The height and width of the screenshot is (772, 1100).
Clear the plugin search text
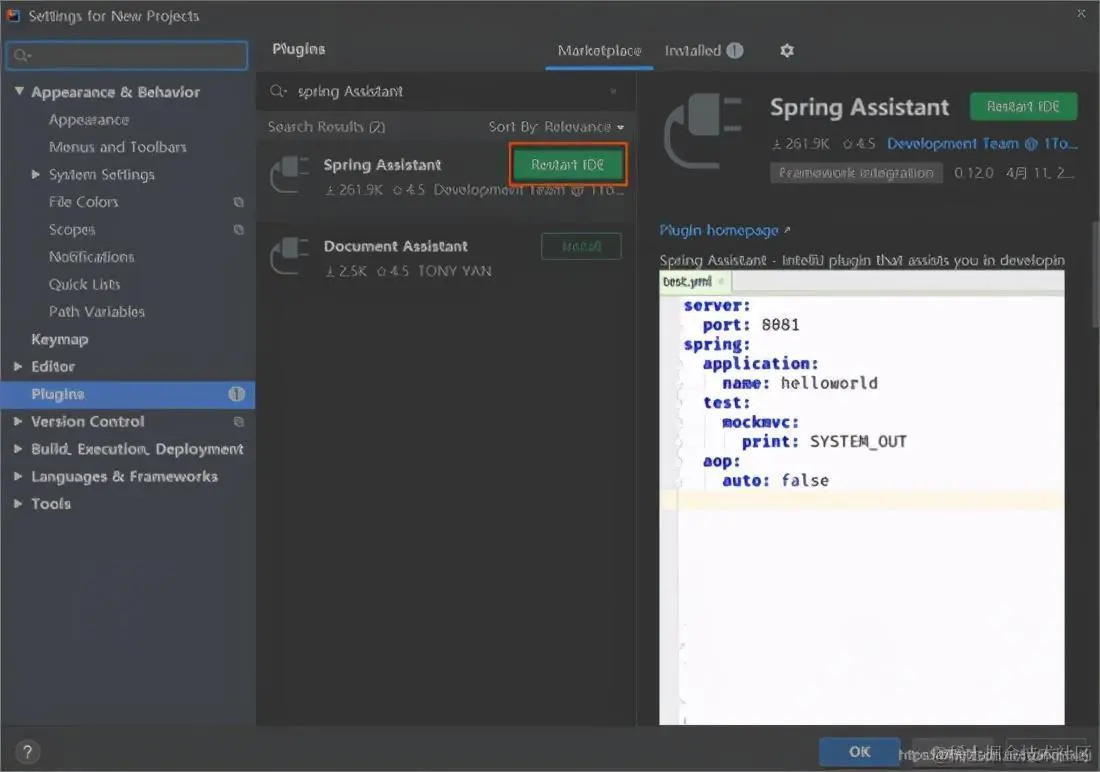point(613,91)
